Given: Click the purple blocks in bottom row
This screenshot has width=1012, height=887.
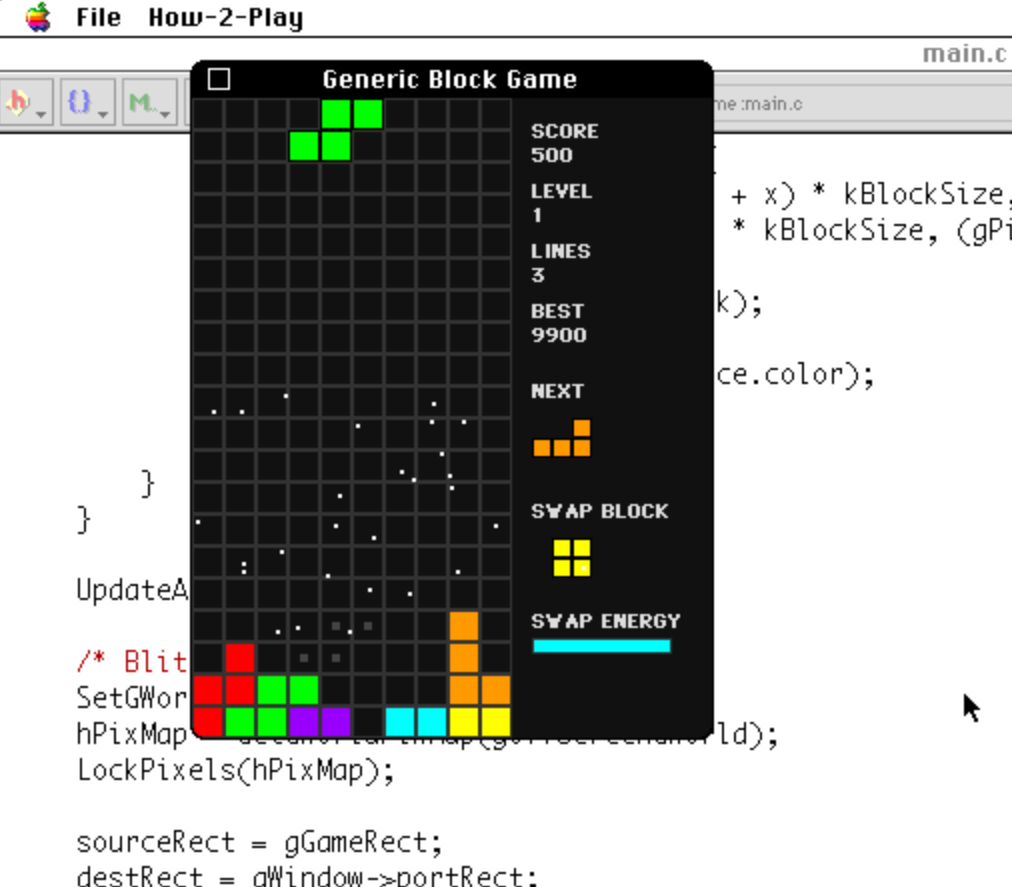Looking at the screenshot, I should point(320,721).
